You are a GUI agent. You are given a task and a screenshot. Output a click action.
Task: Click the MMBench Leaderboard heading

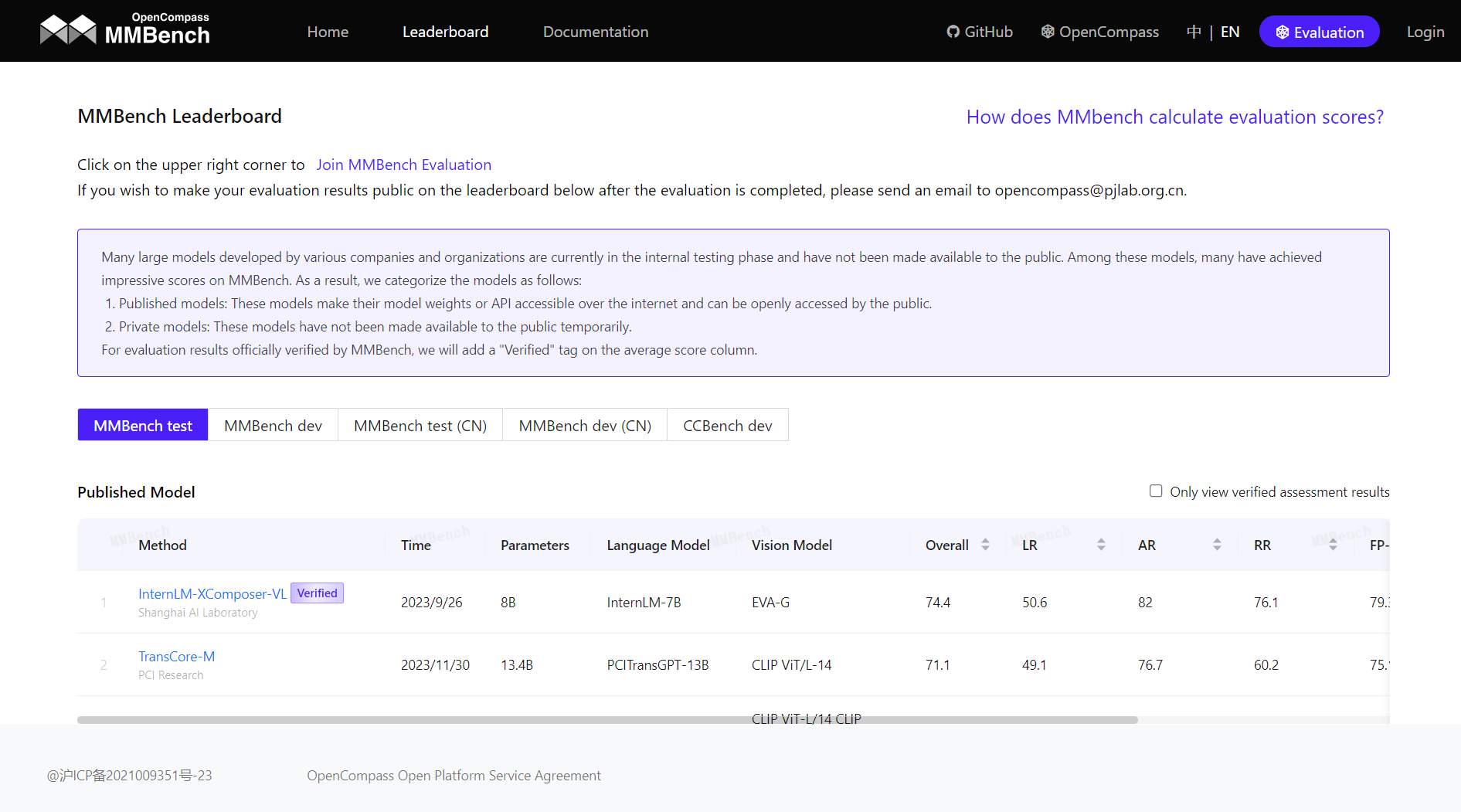coord(179,116)
